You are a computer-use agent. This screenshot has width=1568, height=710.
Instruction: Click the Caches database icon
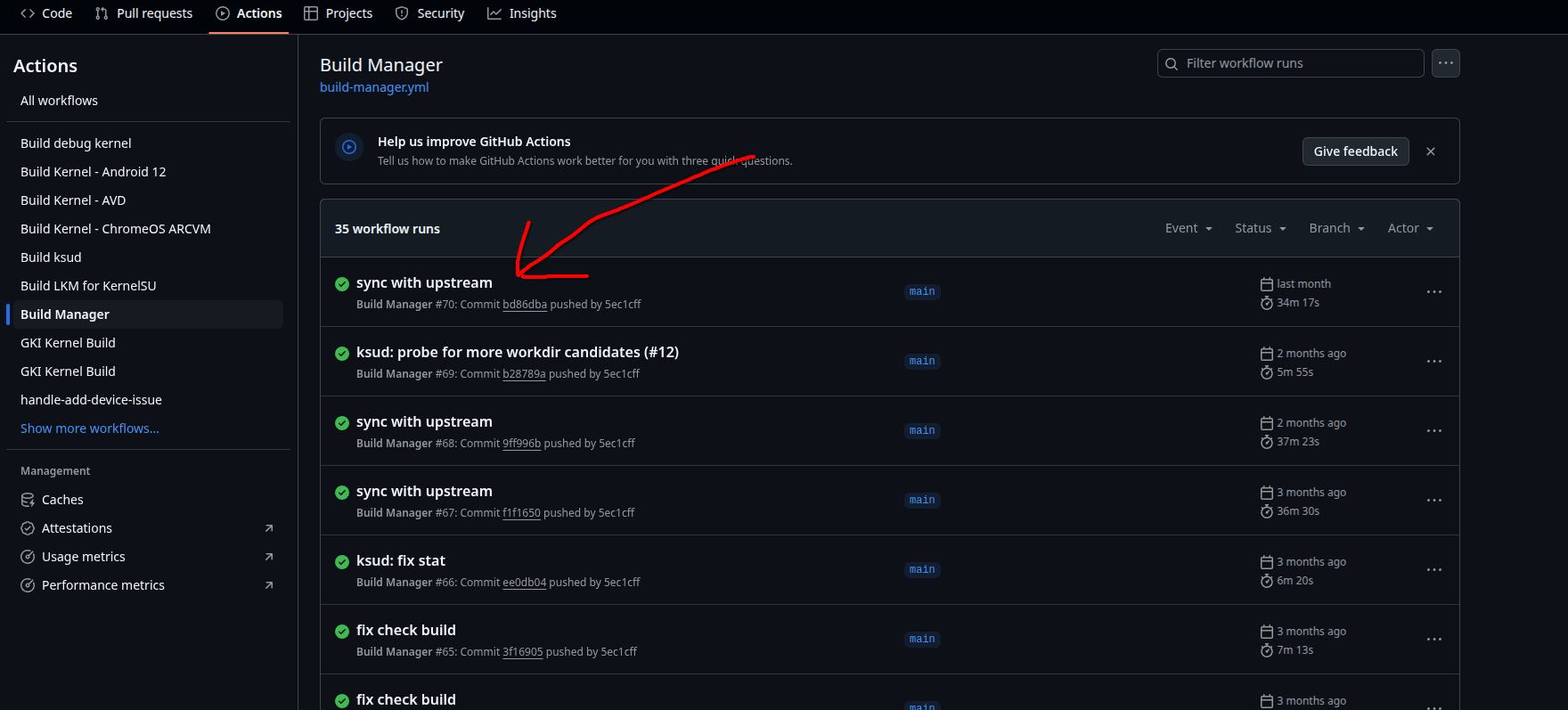point(28,500)
